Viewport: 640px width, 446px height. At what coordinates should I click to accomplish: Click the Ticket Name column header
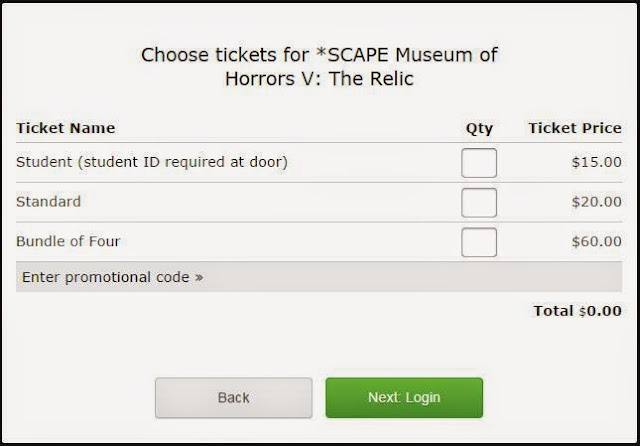coord(65,128)
